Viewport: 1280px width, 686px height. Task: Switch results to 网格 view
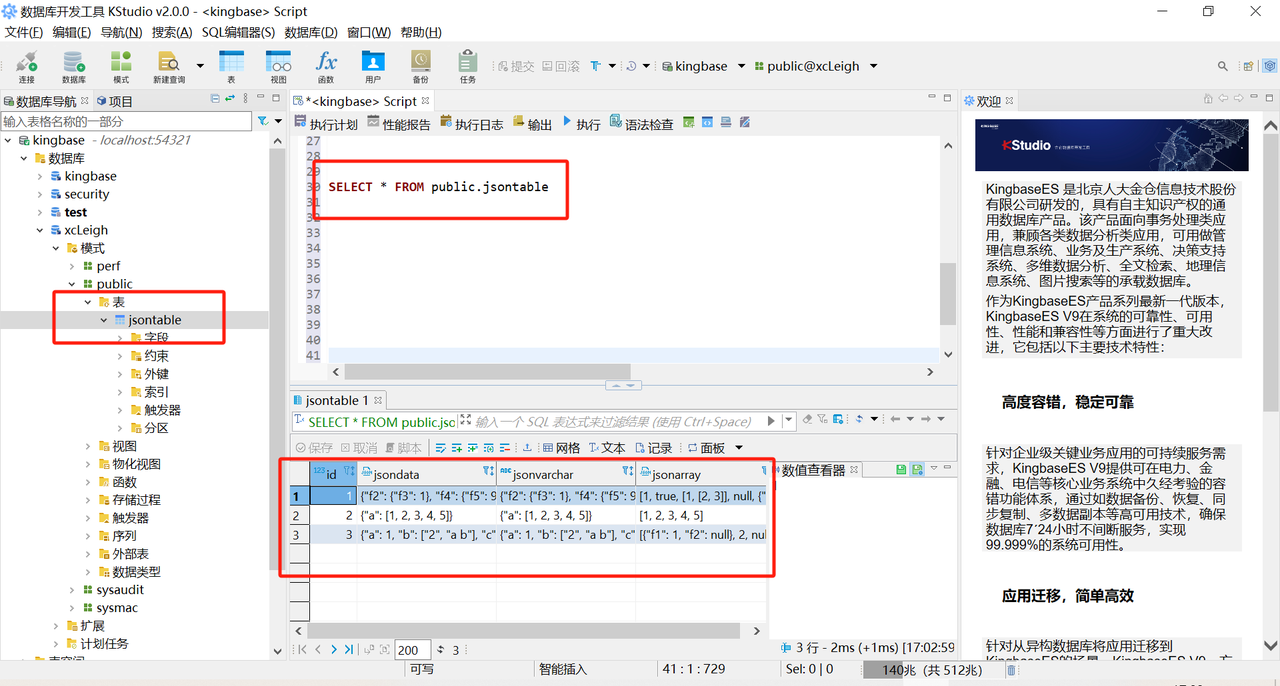[x=560, y=448]
